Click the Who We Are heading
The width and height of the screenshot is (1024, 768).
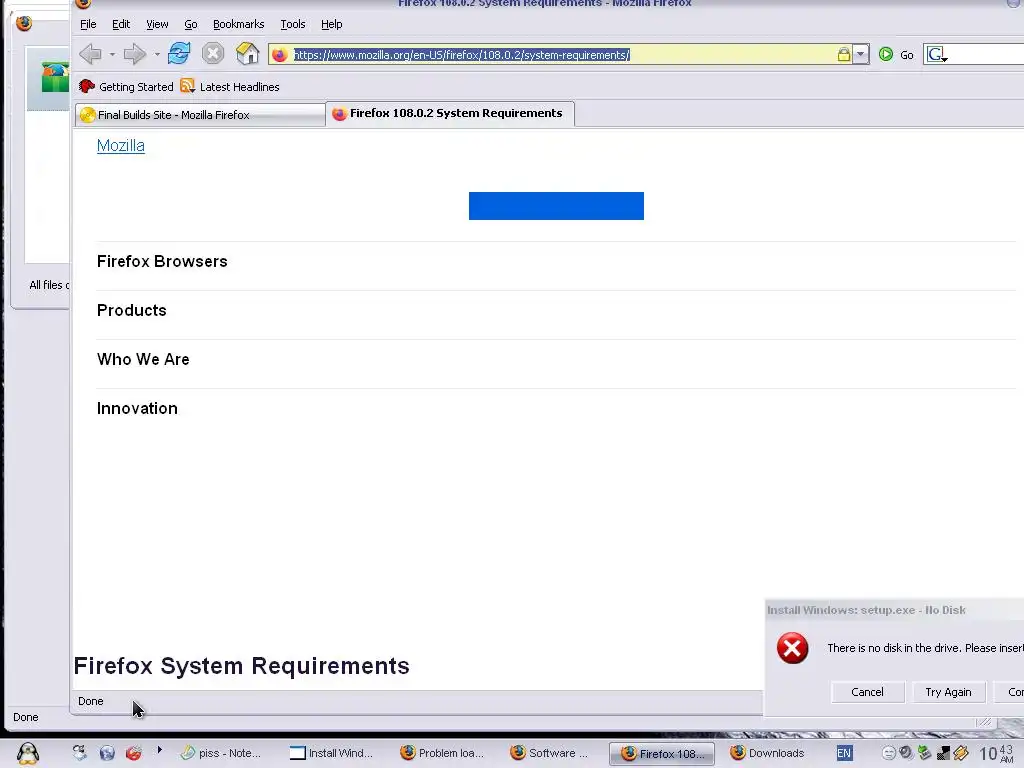(143, 359)
